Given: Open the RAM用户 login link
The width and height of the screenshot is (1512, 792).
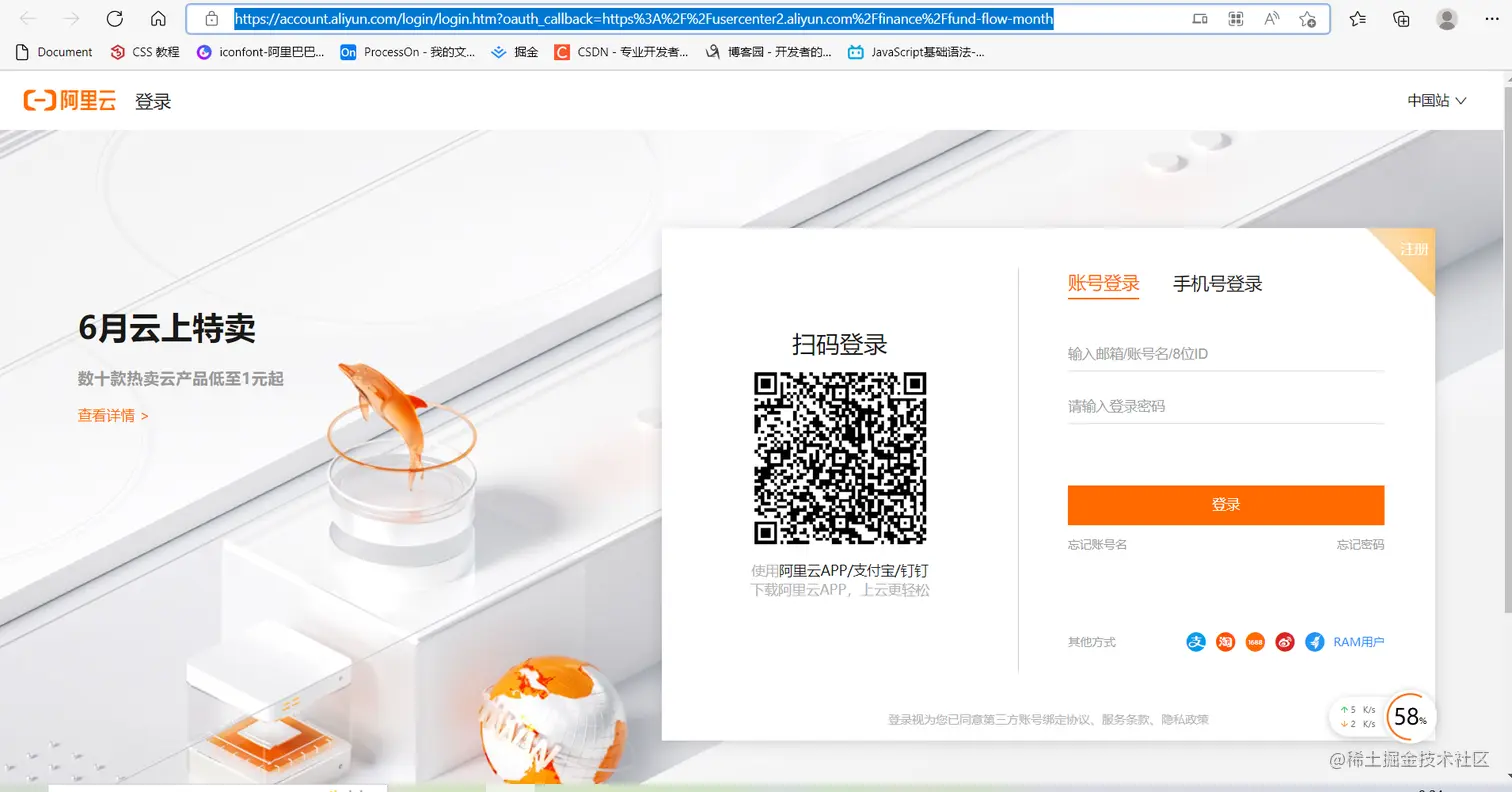Looking at the screenshot, I should point(1359,642).
